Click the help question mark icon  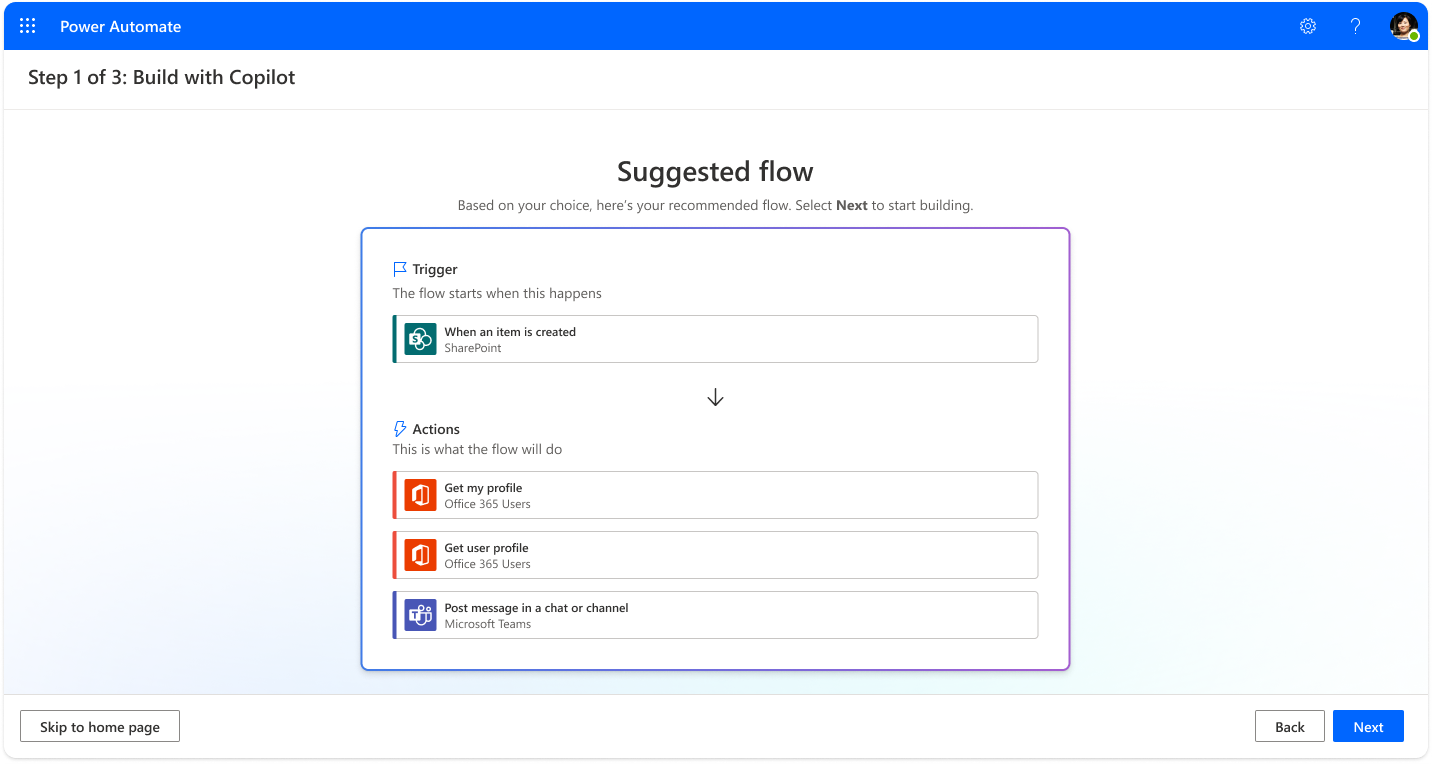pos(1356,27)
